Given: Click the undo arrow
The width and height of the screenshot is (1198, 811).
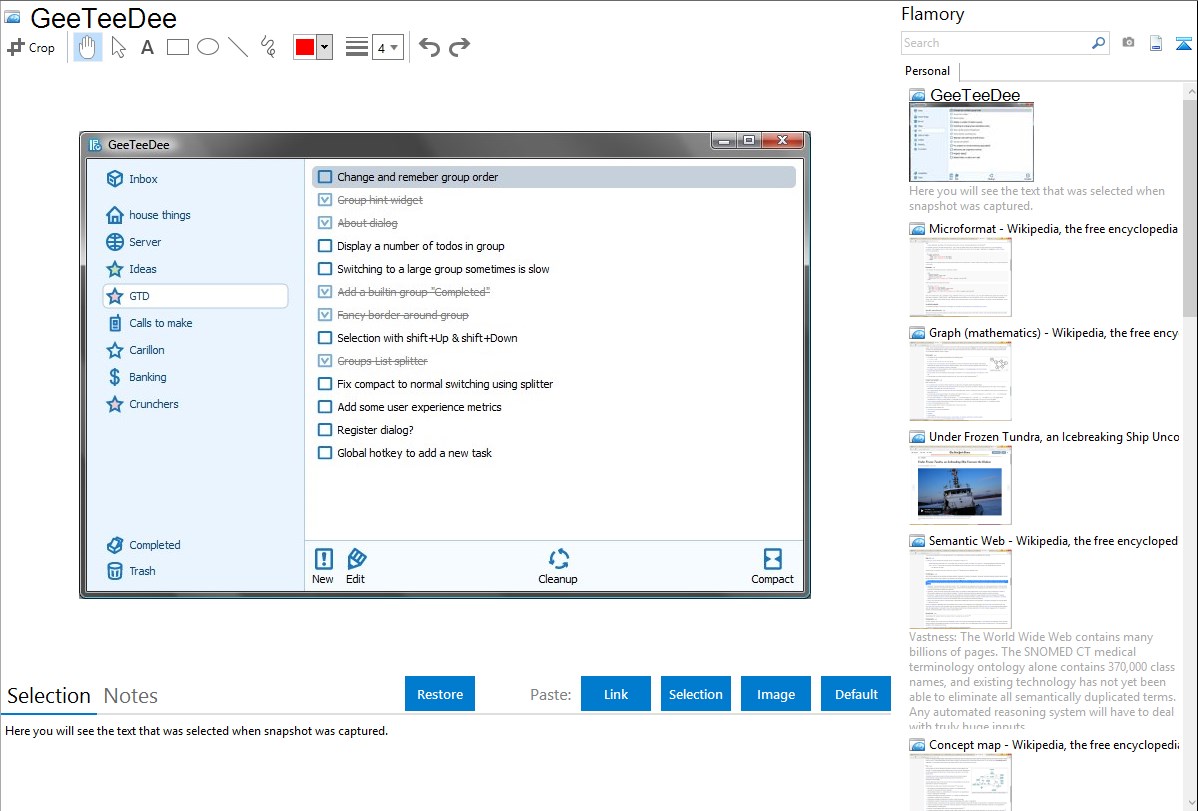Looking at the screenshot, I should [x=429, y=47].
